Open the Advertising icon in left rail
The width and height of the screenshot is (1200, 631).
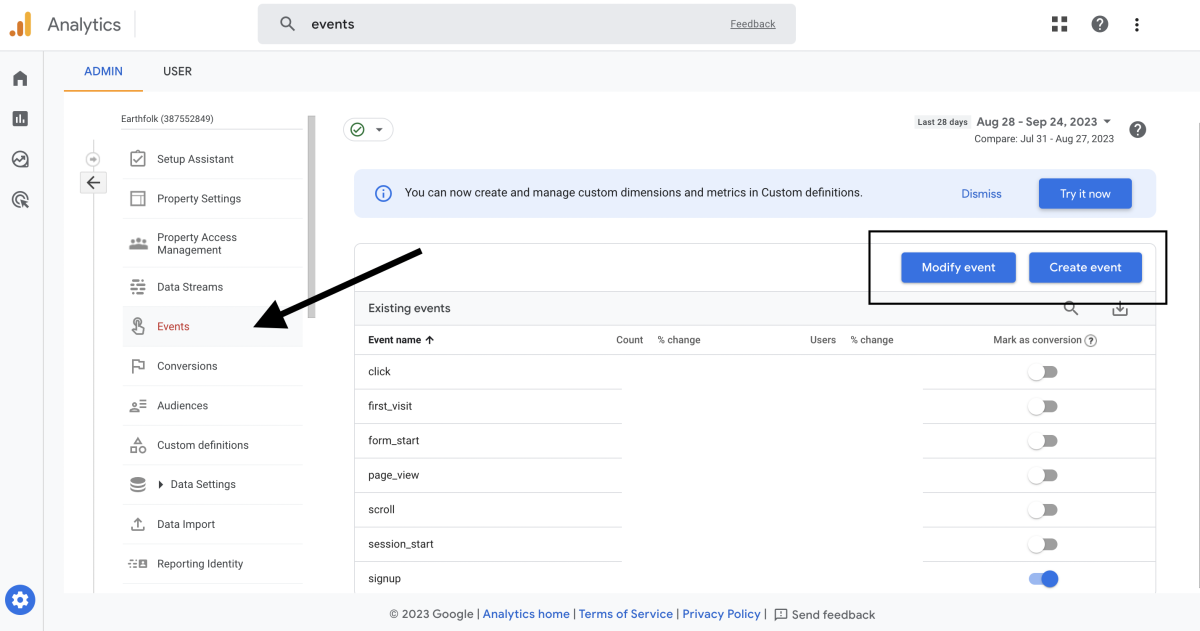20,200
